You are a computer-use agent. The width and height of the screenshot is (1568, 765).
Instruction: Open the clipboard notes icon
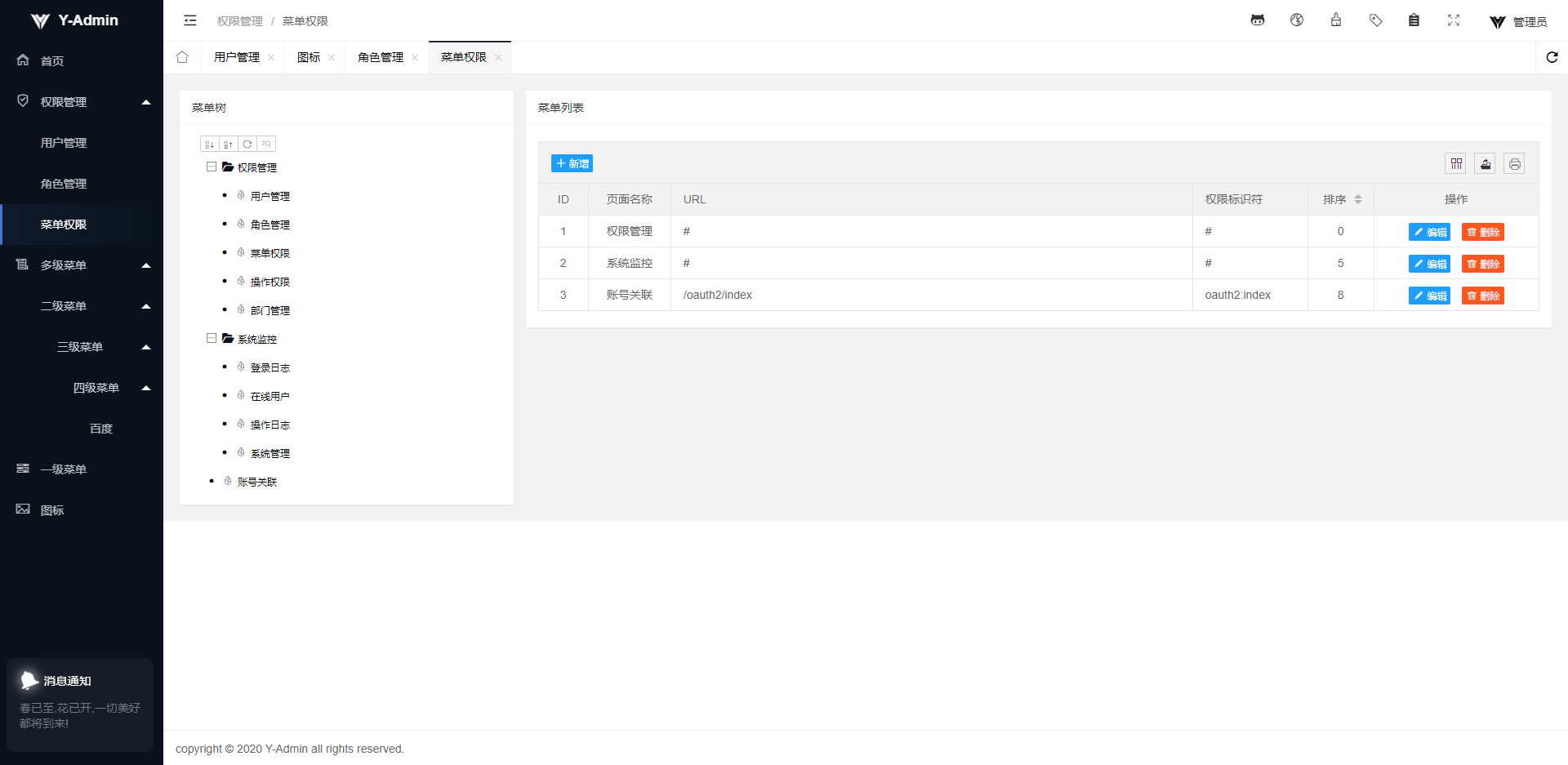[x=1414, y=20]
